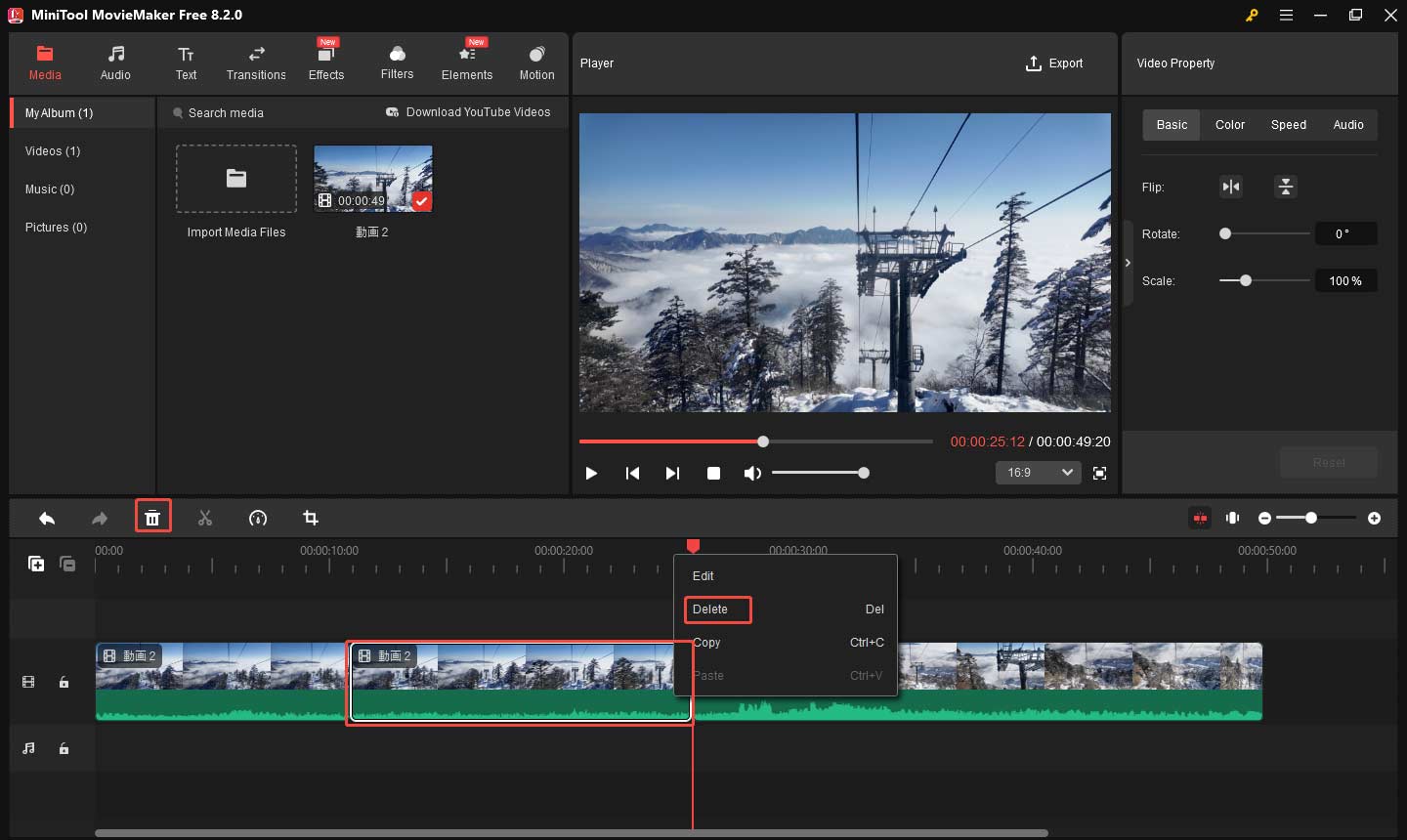
Task: Toggle the music track lock
Action: coord(64,748)
